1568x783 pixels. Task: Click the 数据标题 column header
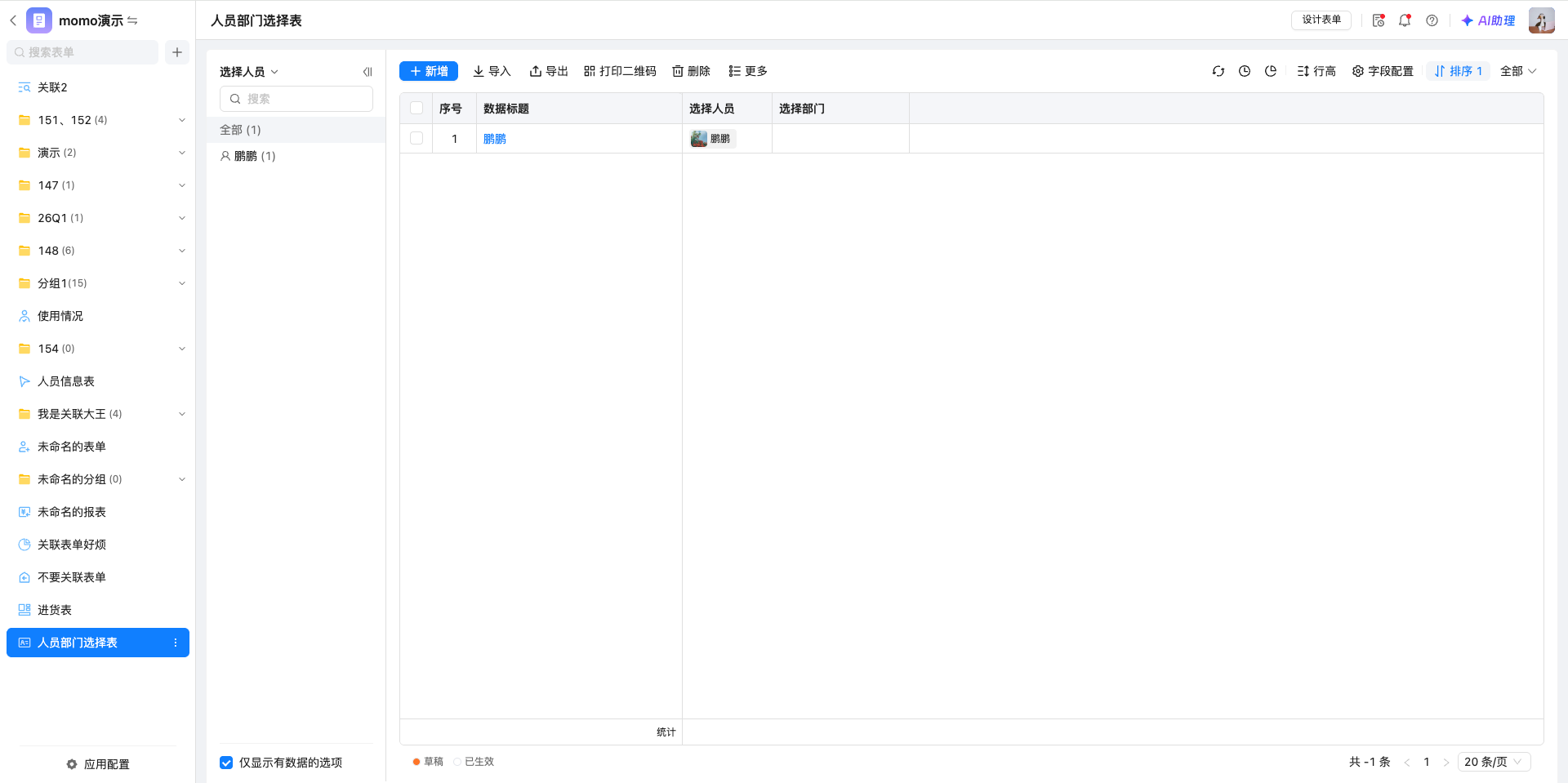click(579, 109)
